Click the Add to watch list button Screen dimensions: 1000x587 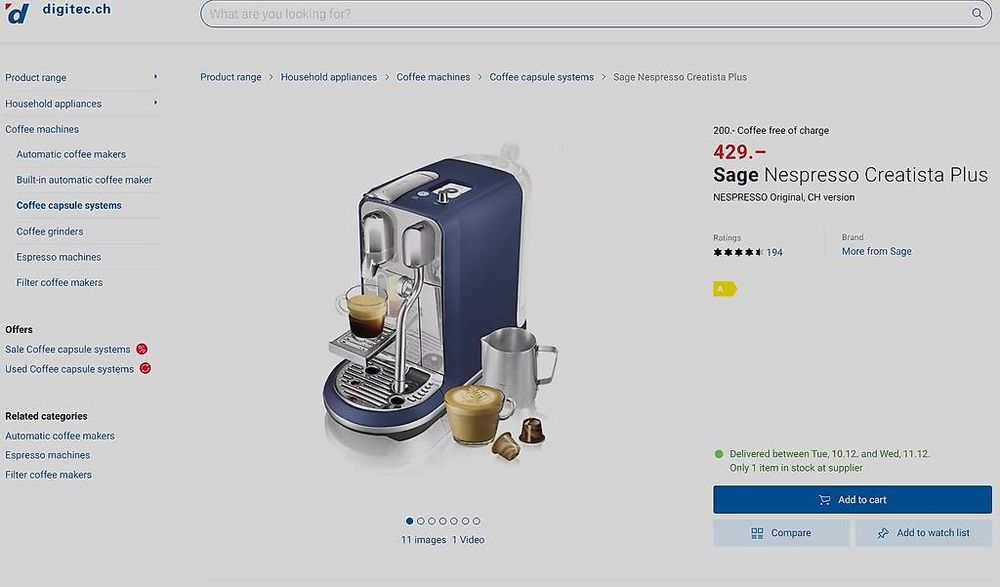pos(923,533)
